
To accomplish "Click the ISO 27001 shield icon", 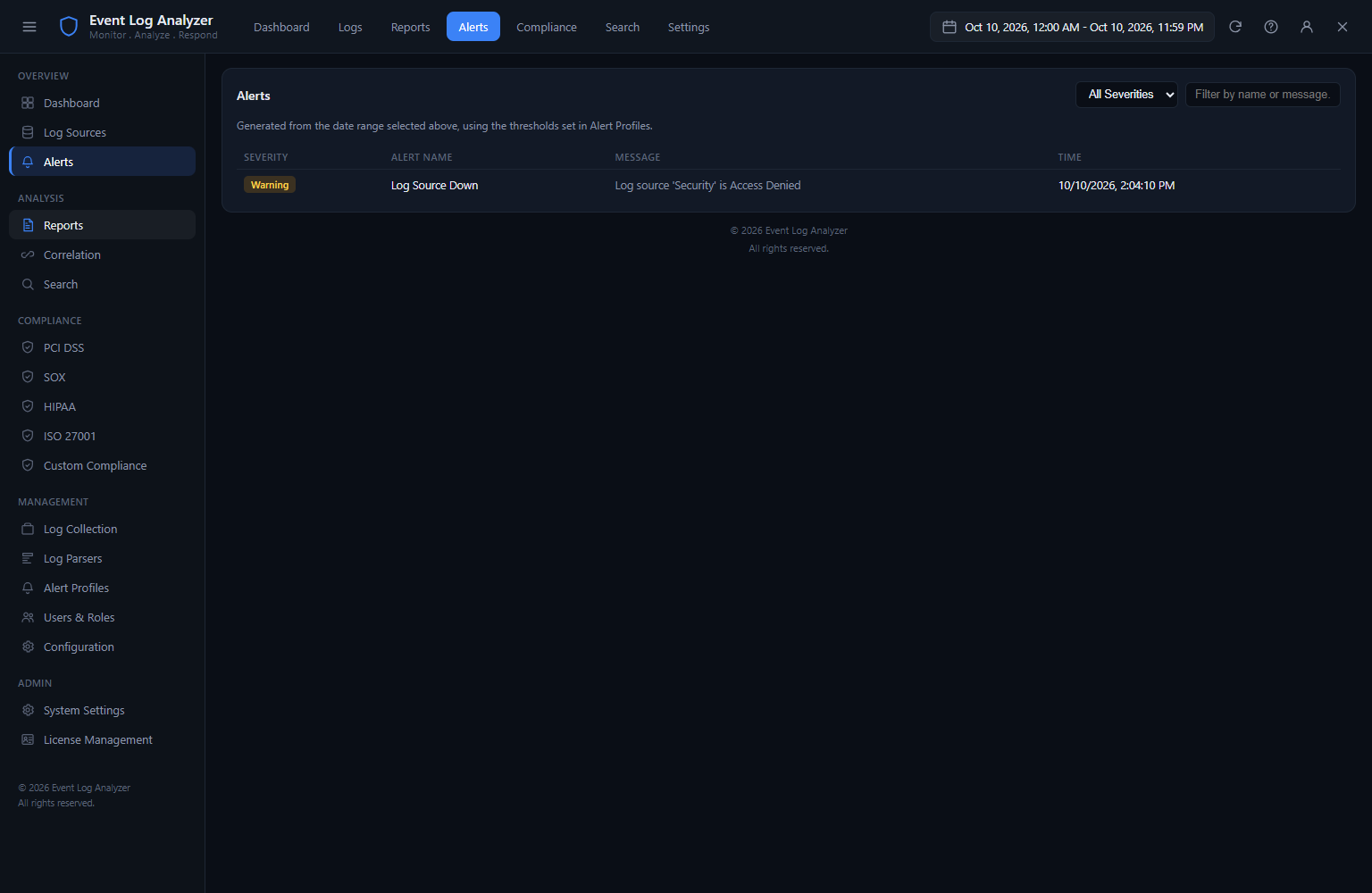I will [x=28, y=436].
